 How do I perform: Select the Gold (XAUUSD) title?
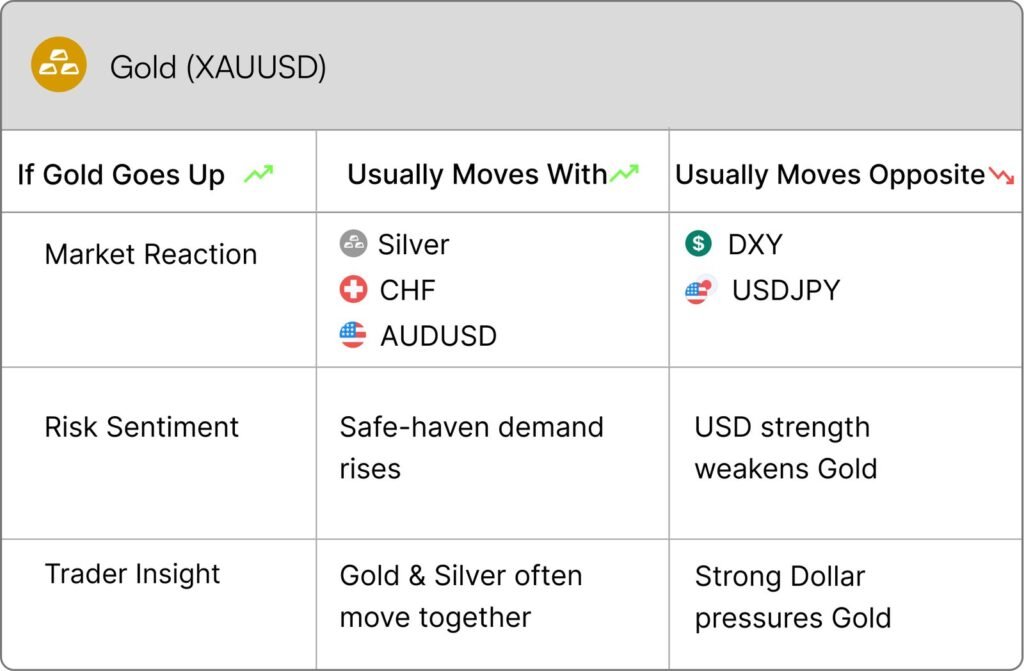(218, 67)
